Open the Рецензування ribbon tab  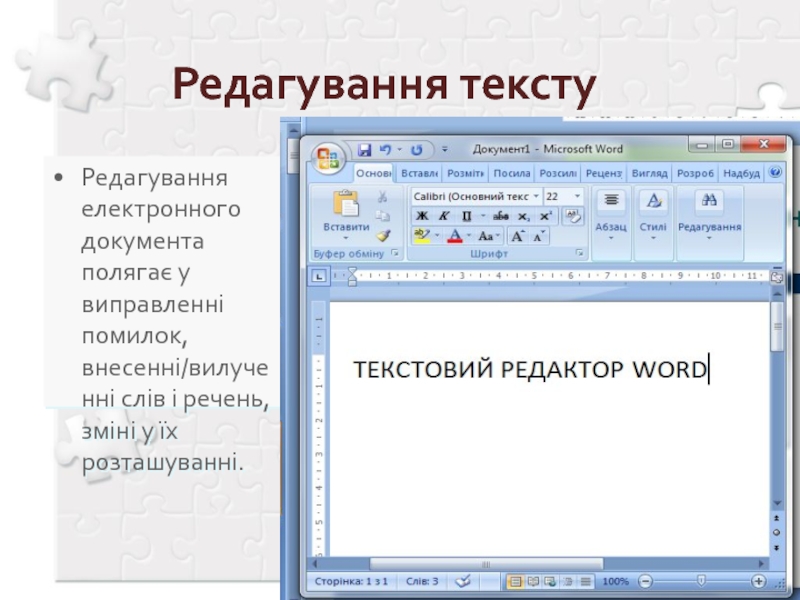(x=604, y=173)
